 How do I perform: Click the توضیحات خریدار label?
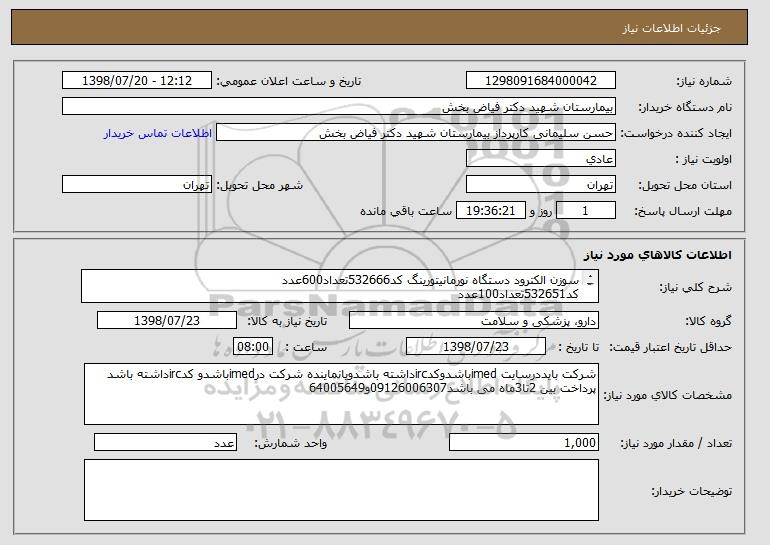coord(691,491)
